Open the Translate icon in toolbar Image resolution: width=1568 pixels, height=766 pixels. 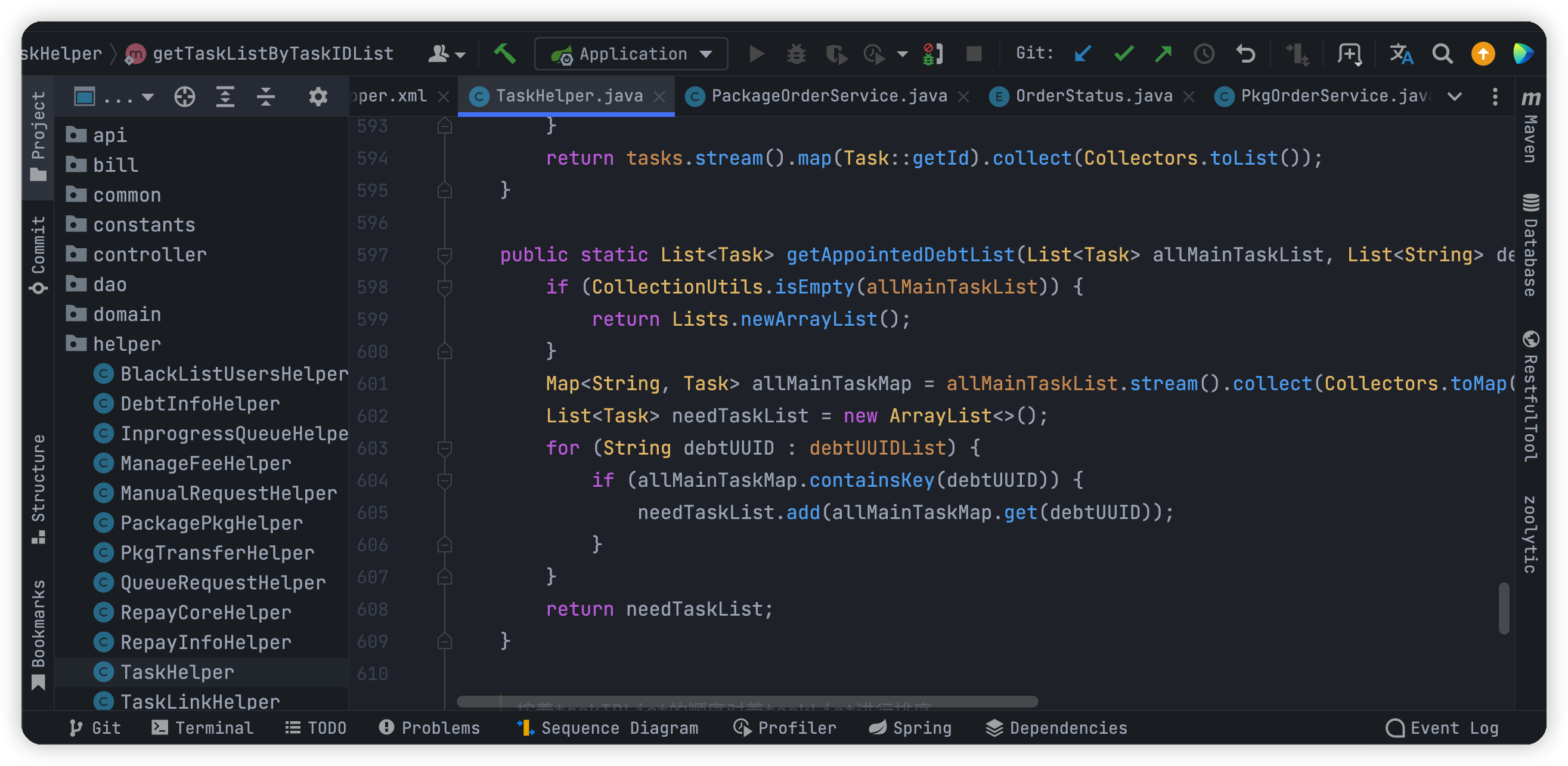[x=1400, y=54]
